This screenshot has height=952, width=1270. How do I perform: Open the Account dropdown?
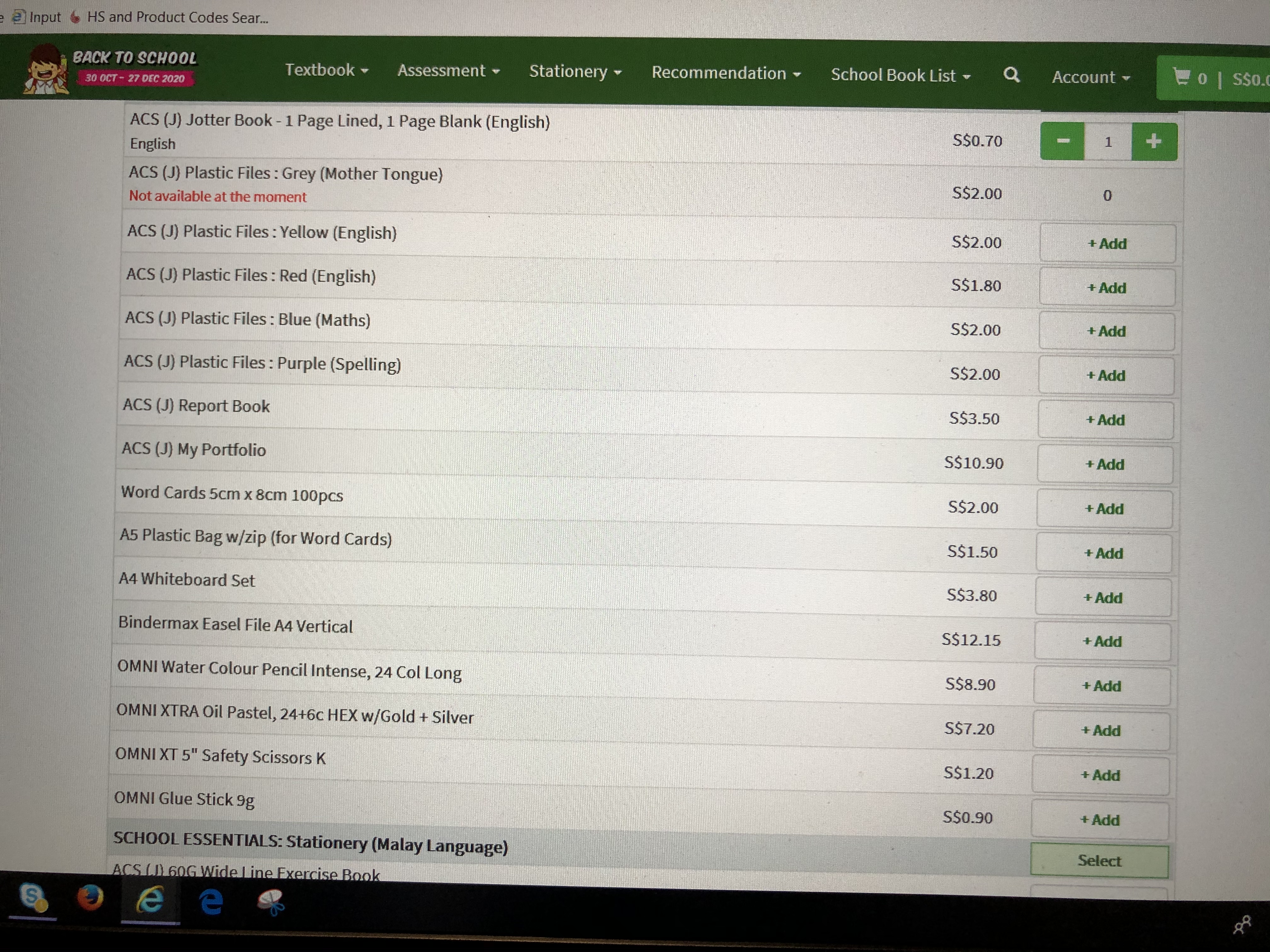(1090, 77)
